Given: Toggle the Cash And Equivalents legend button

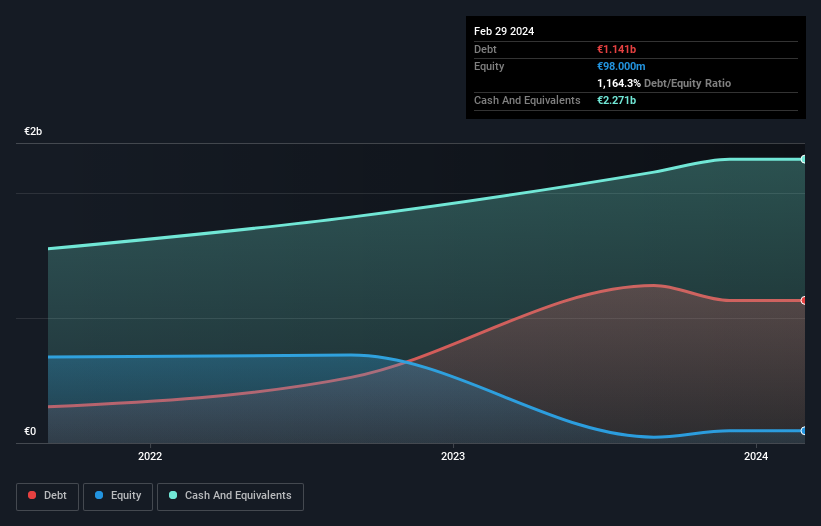Looking at the screenshot, I should 230,496.
